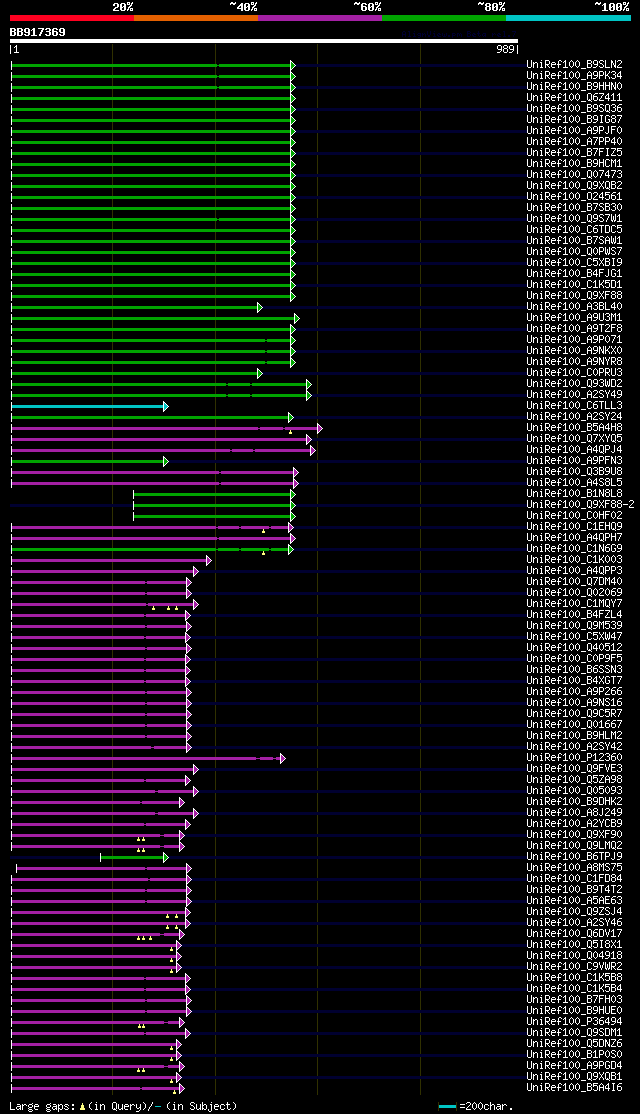Screen dimensions: 640x1114
Task: Select the label UniRef100_C1MQY7
Action: tap(575, 604)
